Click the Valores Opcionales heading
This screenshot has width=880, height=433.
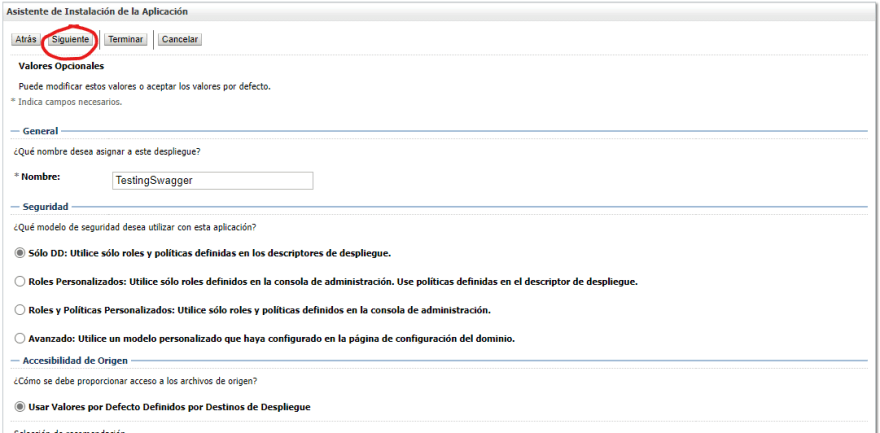click(x=61, y=66)
